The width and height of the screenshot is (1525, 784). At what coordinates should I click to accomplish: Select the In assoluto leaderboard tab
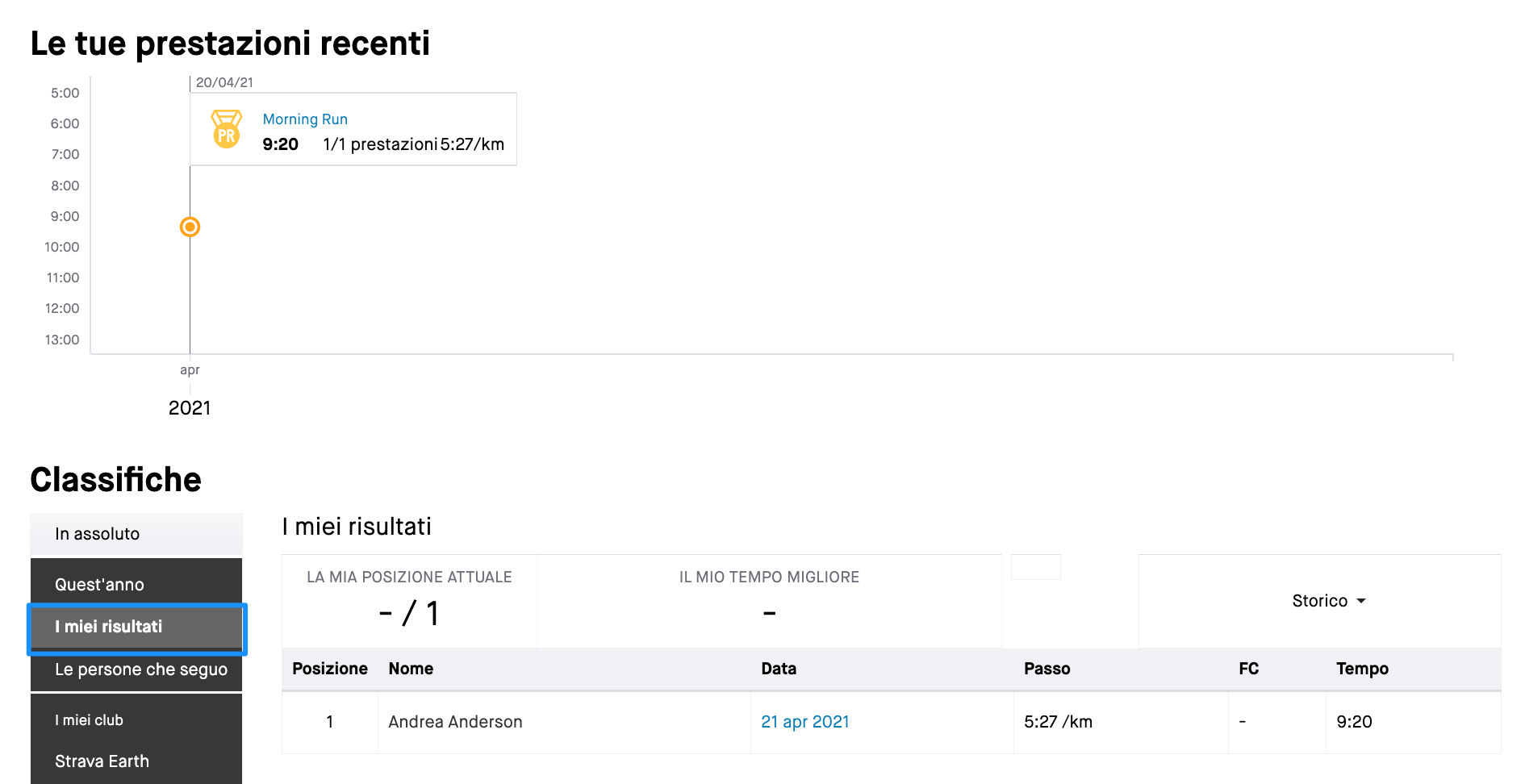coord(136,534)
